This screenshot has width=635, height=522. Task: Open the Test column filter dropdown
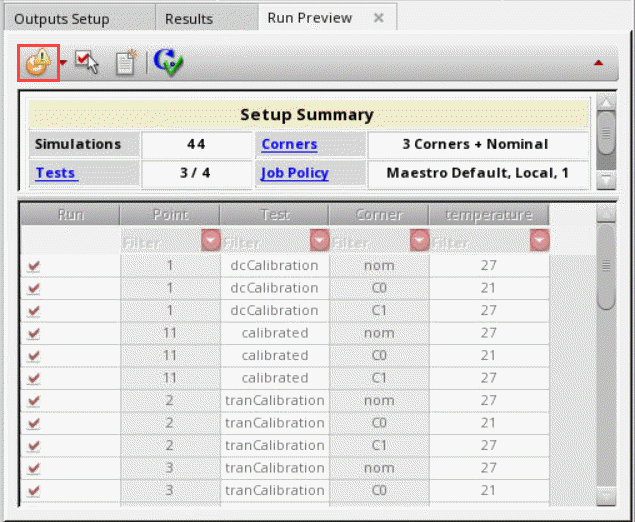tap(319, 241)
